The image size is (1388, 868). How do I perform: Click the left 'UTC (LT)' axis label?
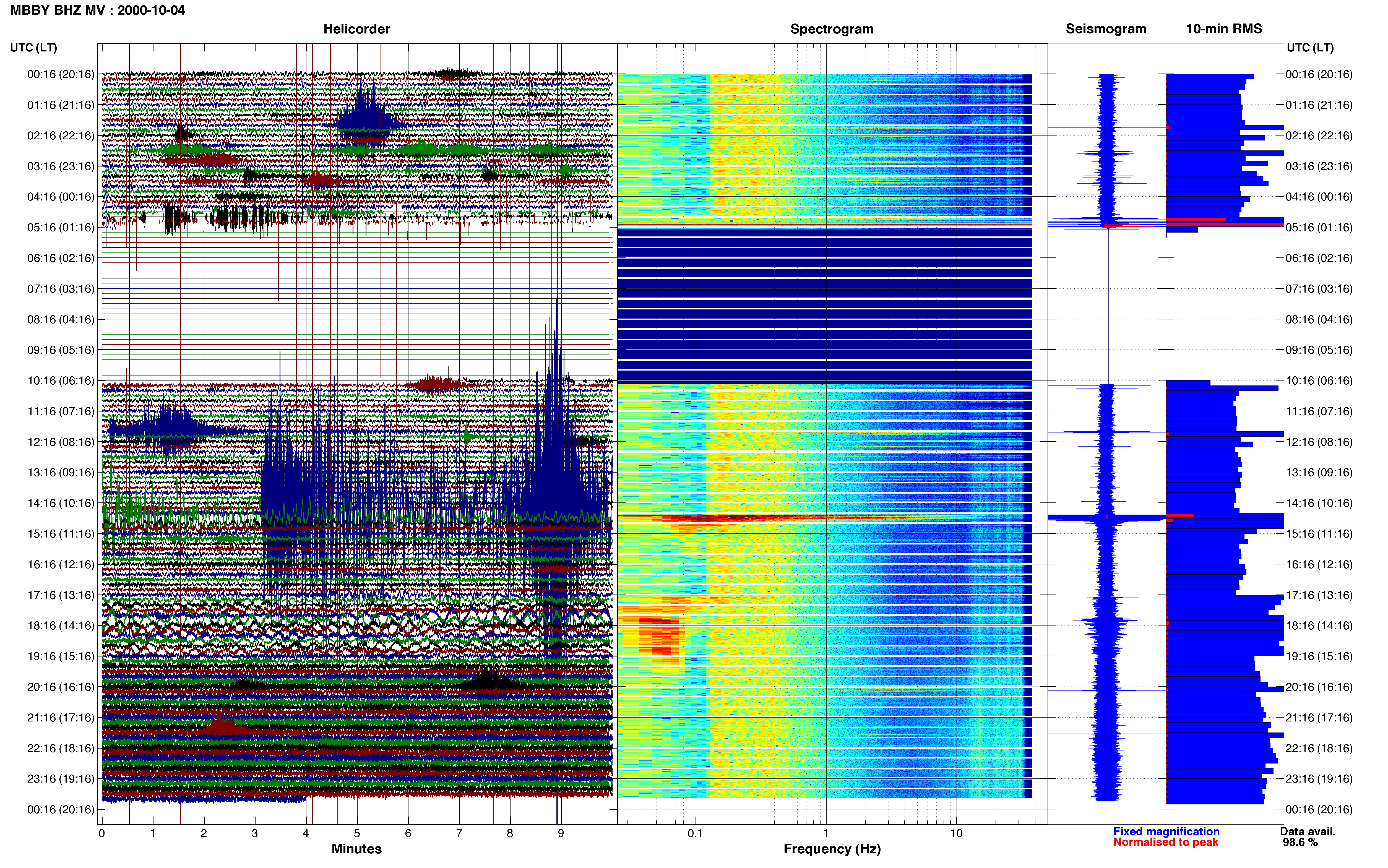[34, 48]
